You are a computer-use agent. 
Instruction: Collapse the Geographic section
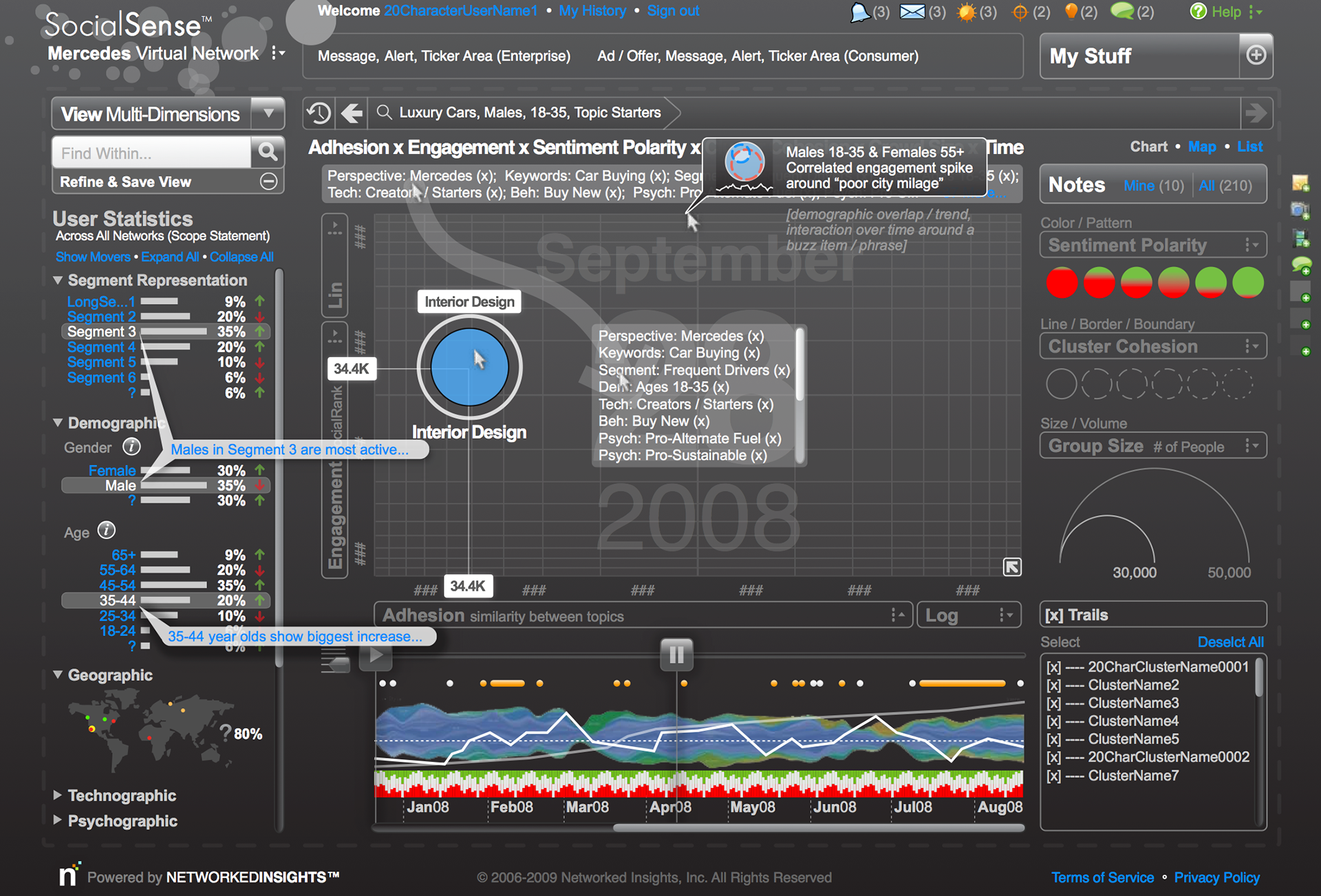[58, 675]
